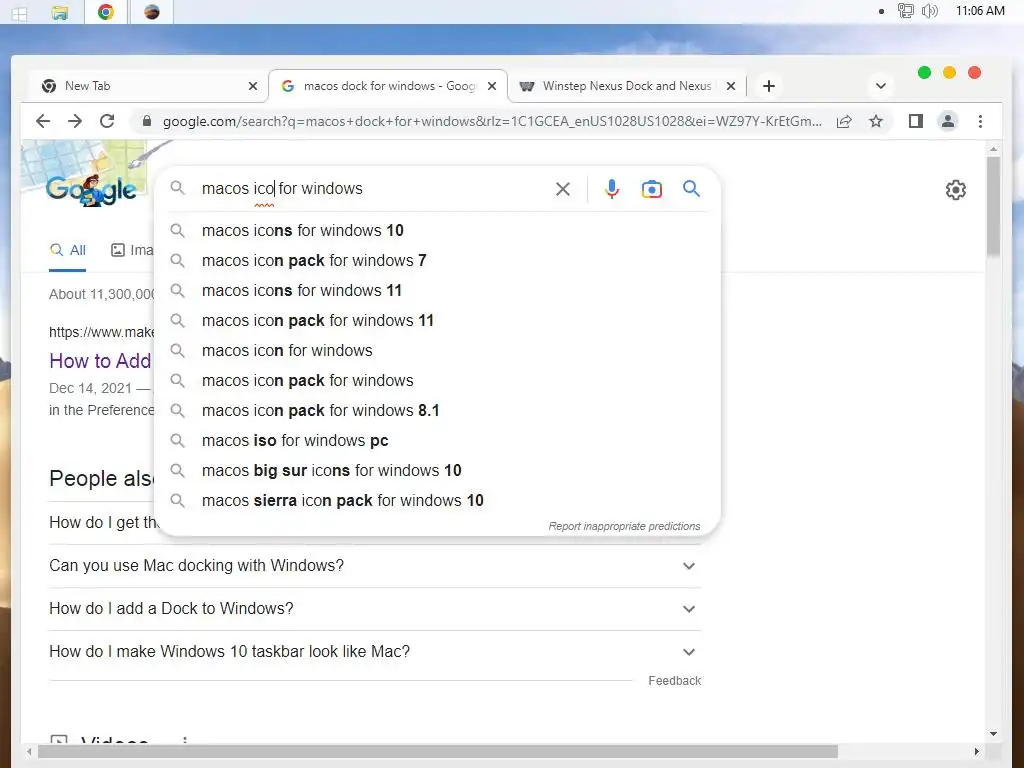Select the All search results tab
1024x768 pixels.
68,250
